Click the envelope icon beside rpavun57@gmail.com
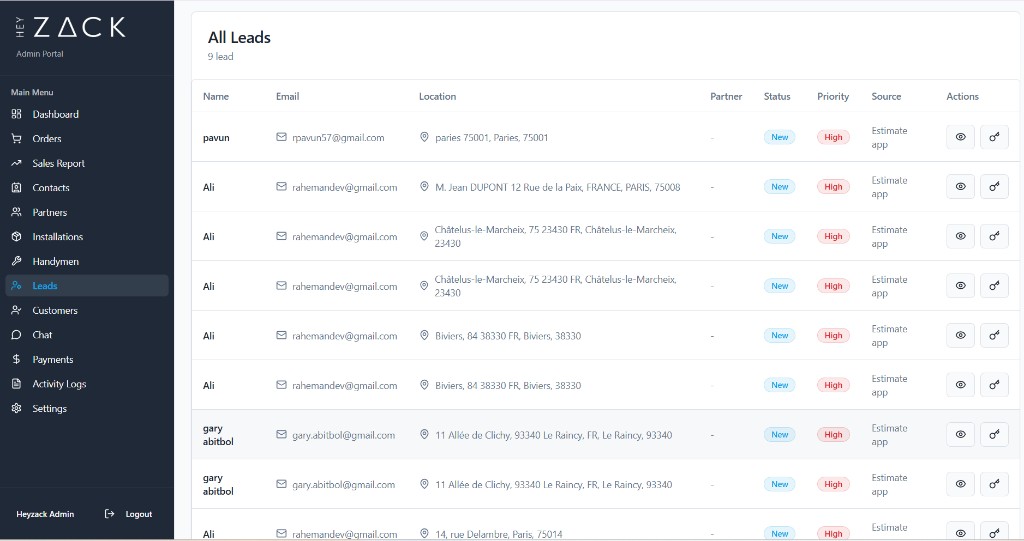The width and height of the screenshot is (1024, 541). pos(281,137)
